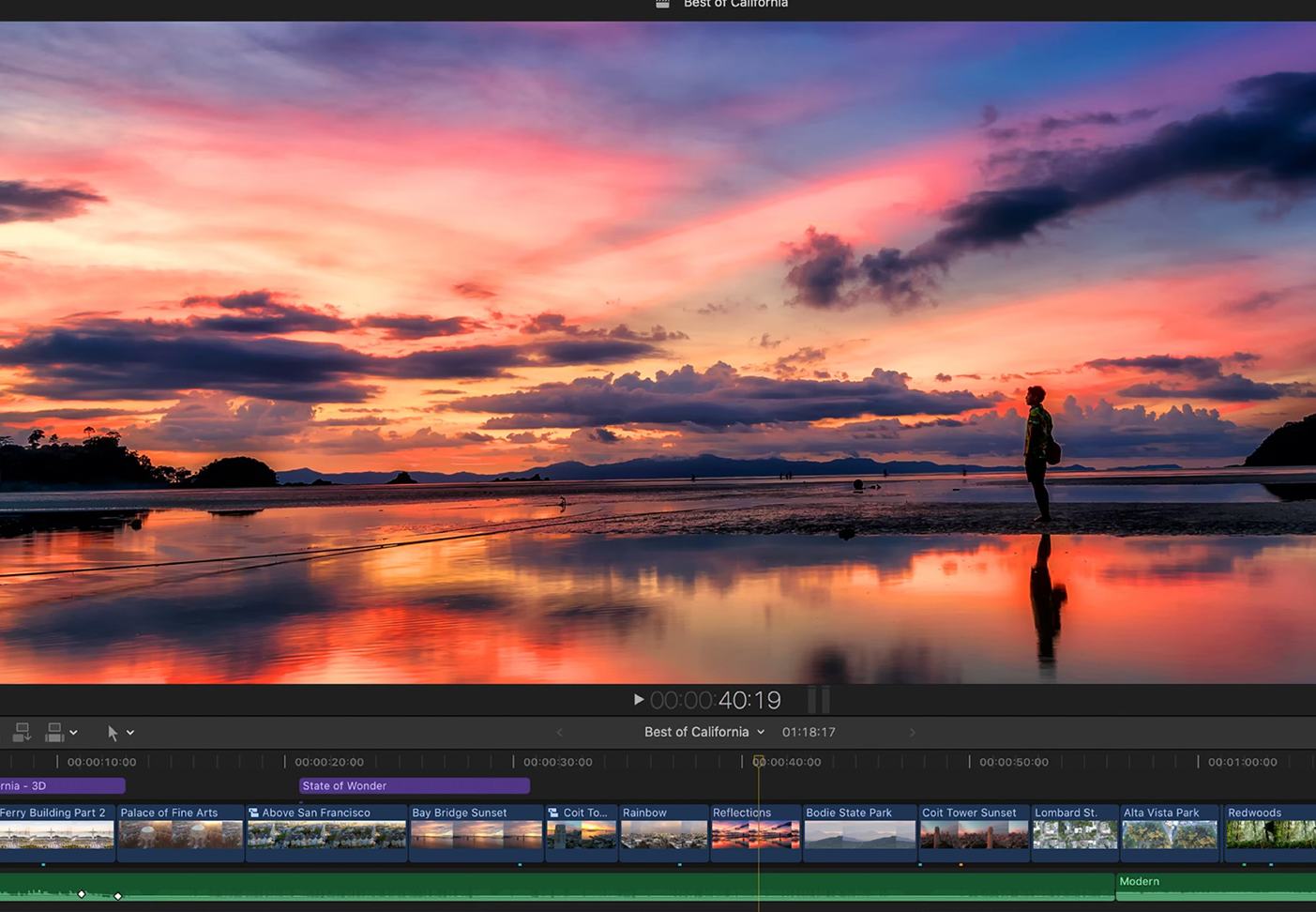Select the Ferry Building Part 2 clip

point(57,832)
